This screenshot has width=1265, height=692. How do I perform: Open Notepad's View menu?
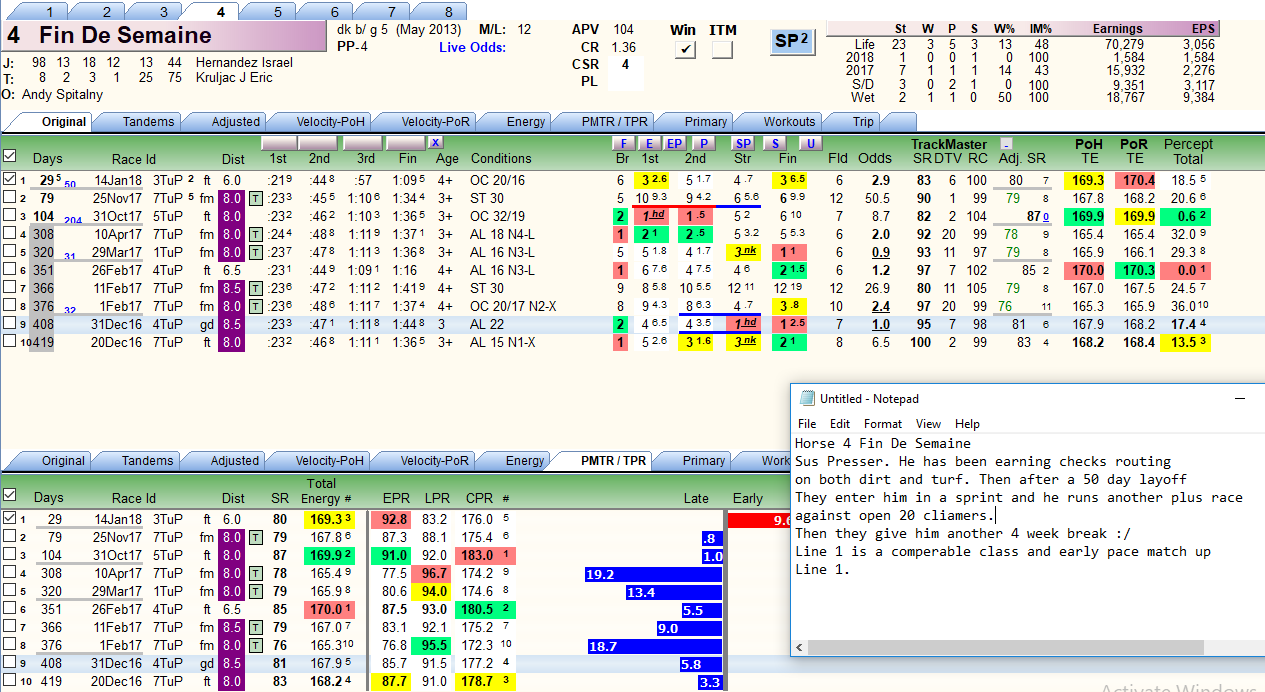[x=928, y=424]
